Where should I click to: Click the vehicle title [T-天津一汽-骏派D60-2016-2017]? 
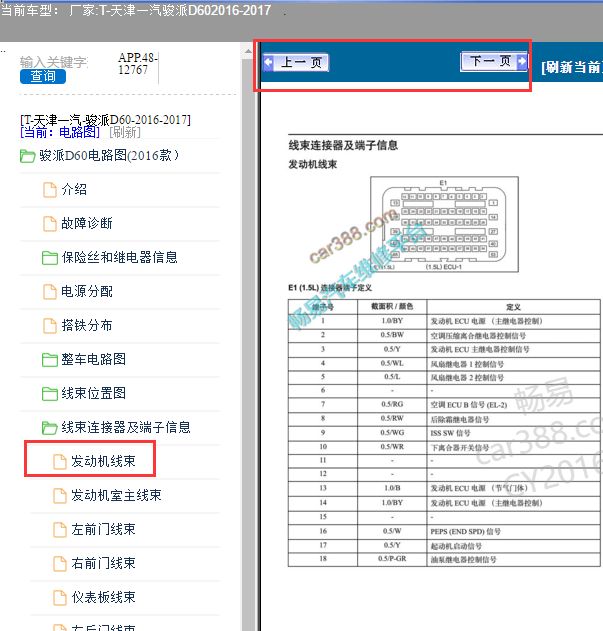(105, 120)
